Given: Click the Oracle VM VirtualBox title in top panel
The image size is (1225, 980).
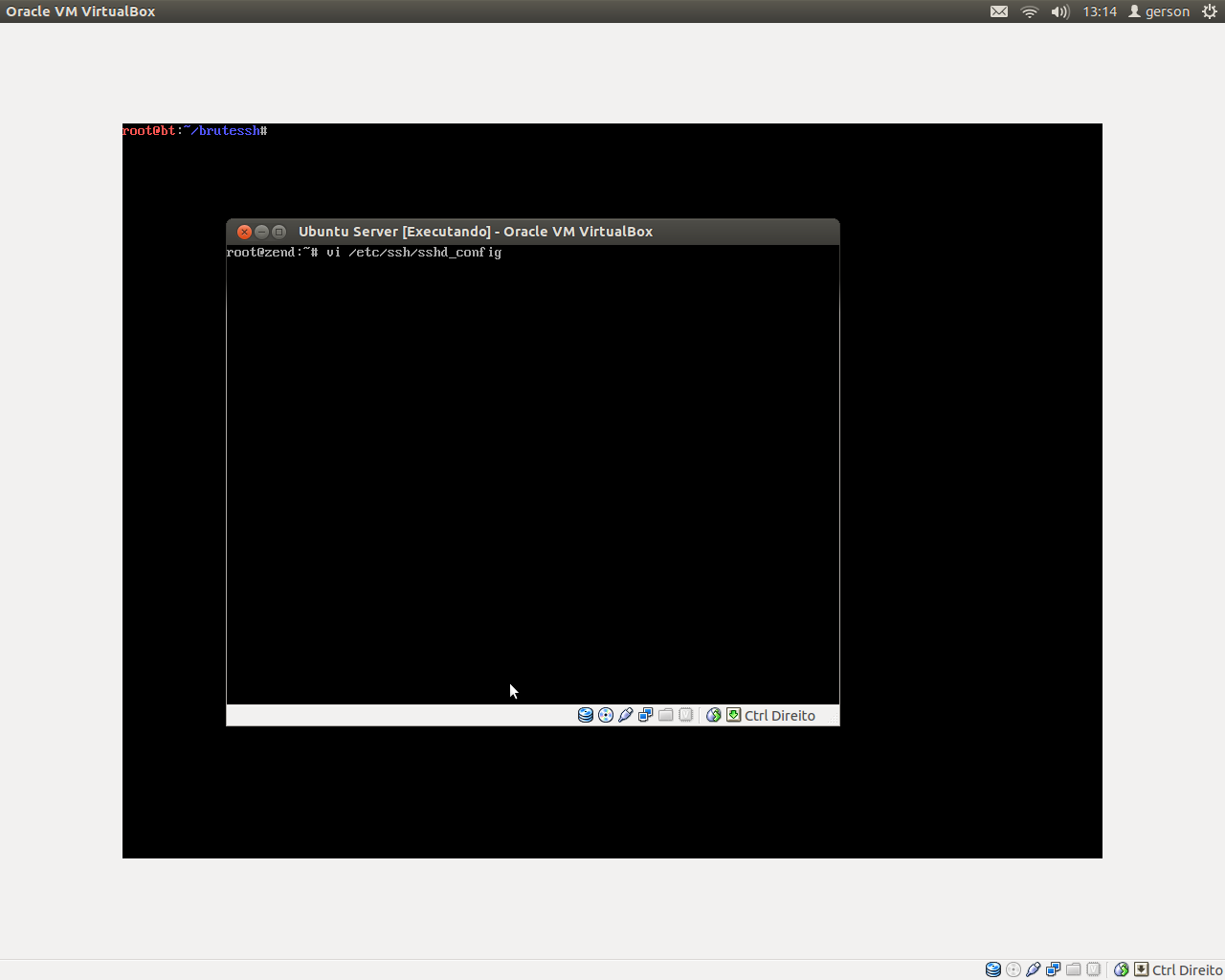Looking at the screenshot, I should 80,11.
